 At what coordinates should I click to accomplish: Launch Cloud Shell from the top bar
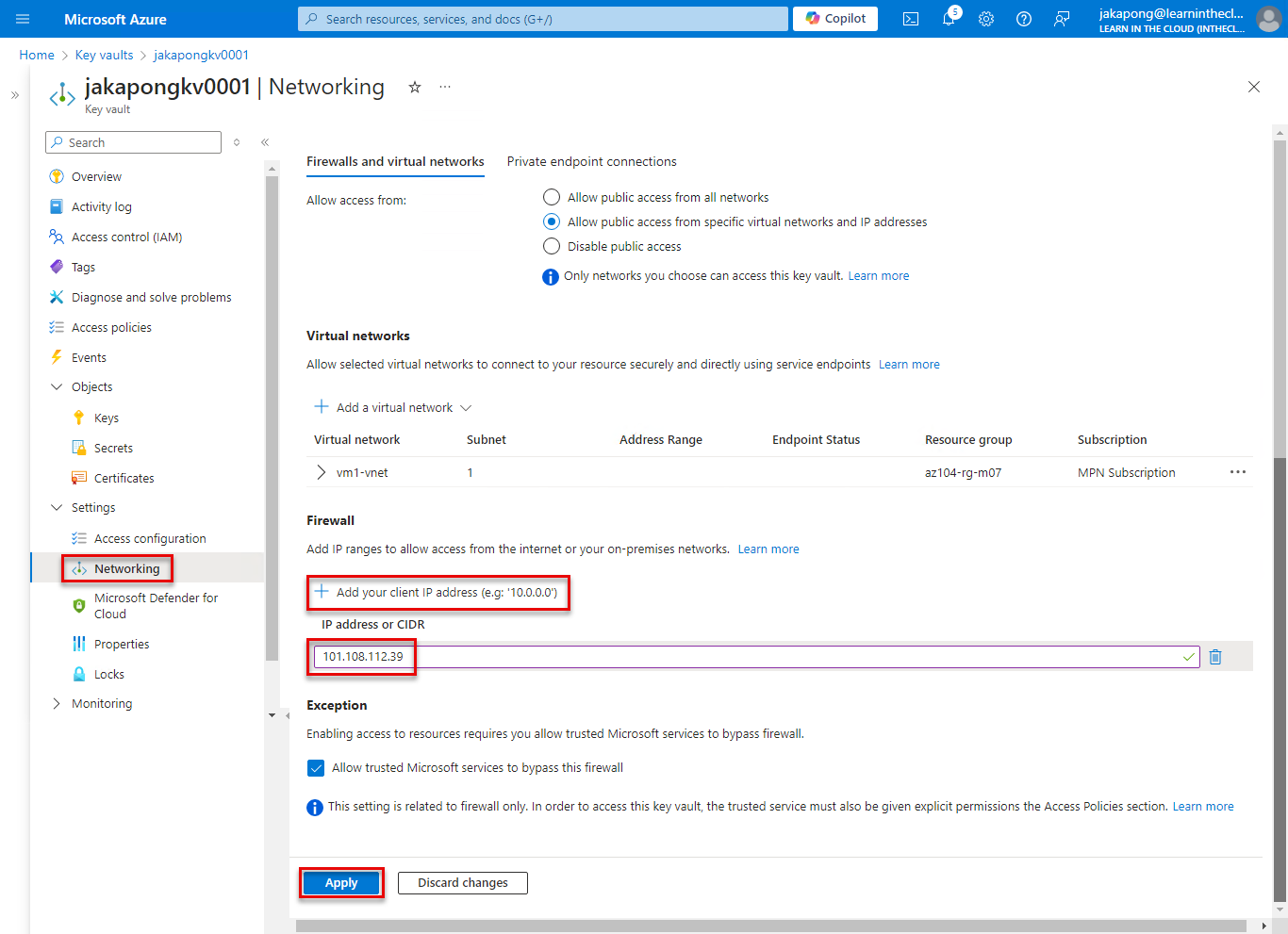tap(911, 19)
